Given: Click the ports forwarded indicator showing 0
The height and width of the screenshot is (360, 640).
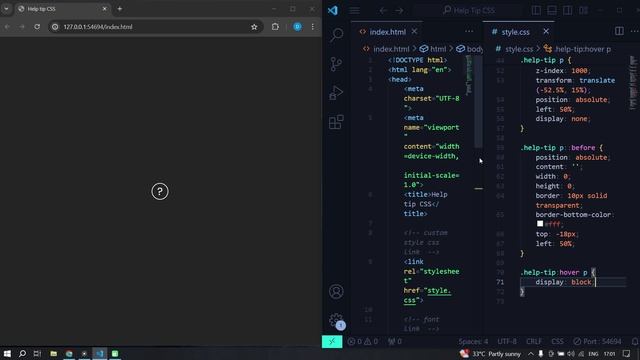Looking at the screenshot, I should 395,341.
